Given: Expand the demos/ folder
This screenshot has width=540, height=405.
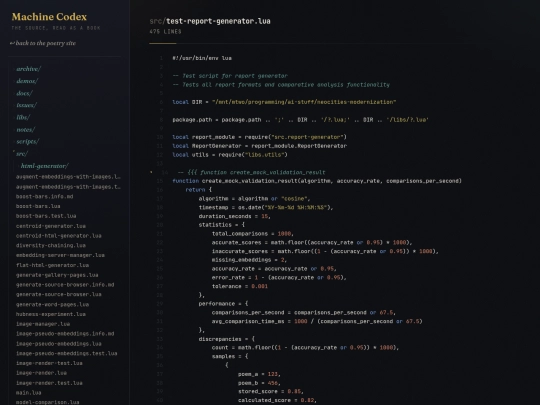Looking at the screenshot, I should tap(27, 81).
